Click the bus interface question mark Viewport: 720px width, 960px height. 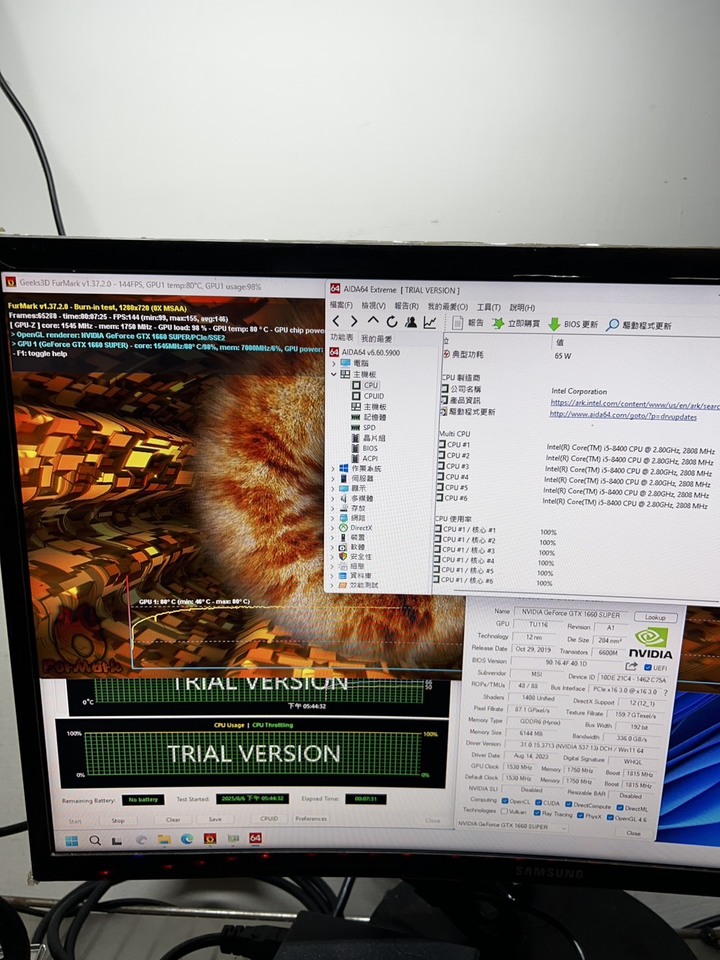pyautogui.click(x=666, y=692)
